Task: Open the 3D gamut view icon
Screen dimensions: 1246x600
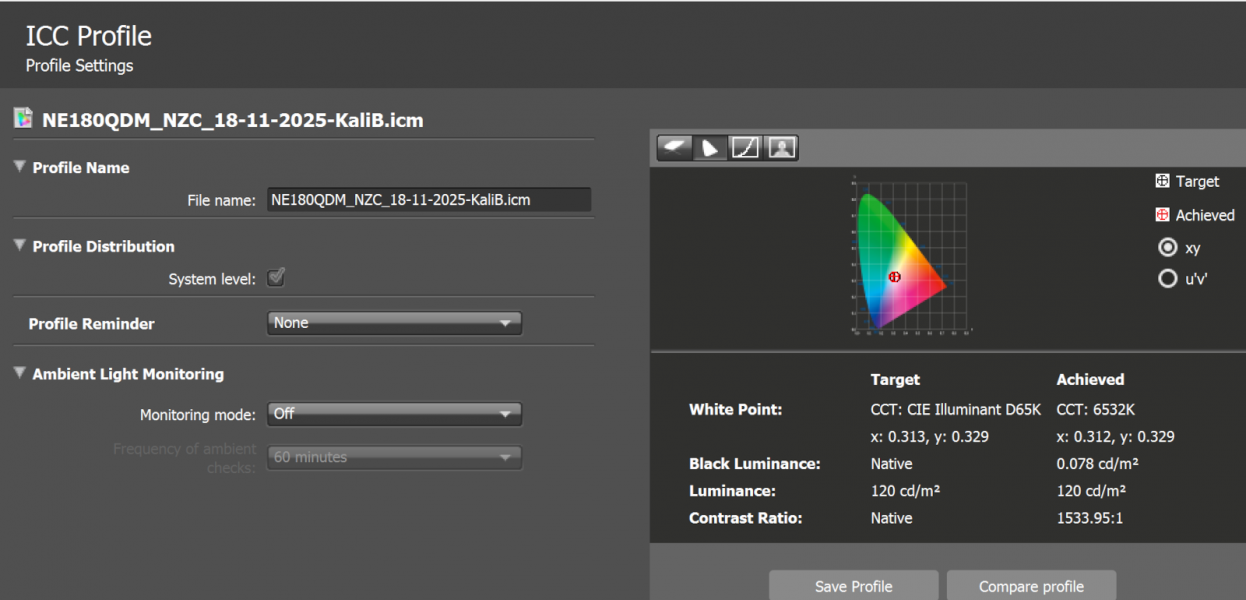Action: pos(675,148)
